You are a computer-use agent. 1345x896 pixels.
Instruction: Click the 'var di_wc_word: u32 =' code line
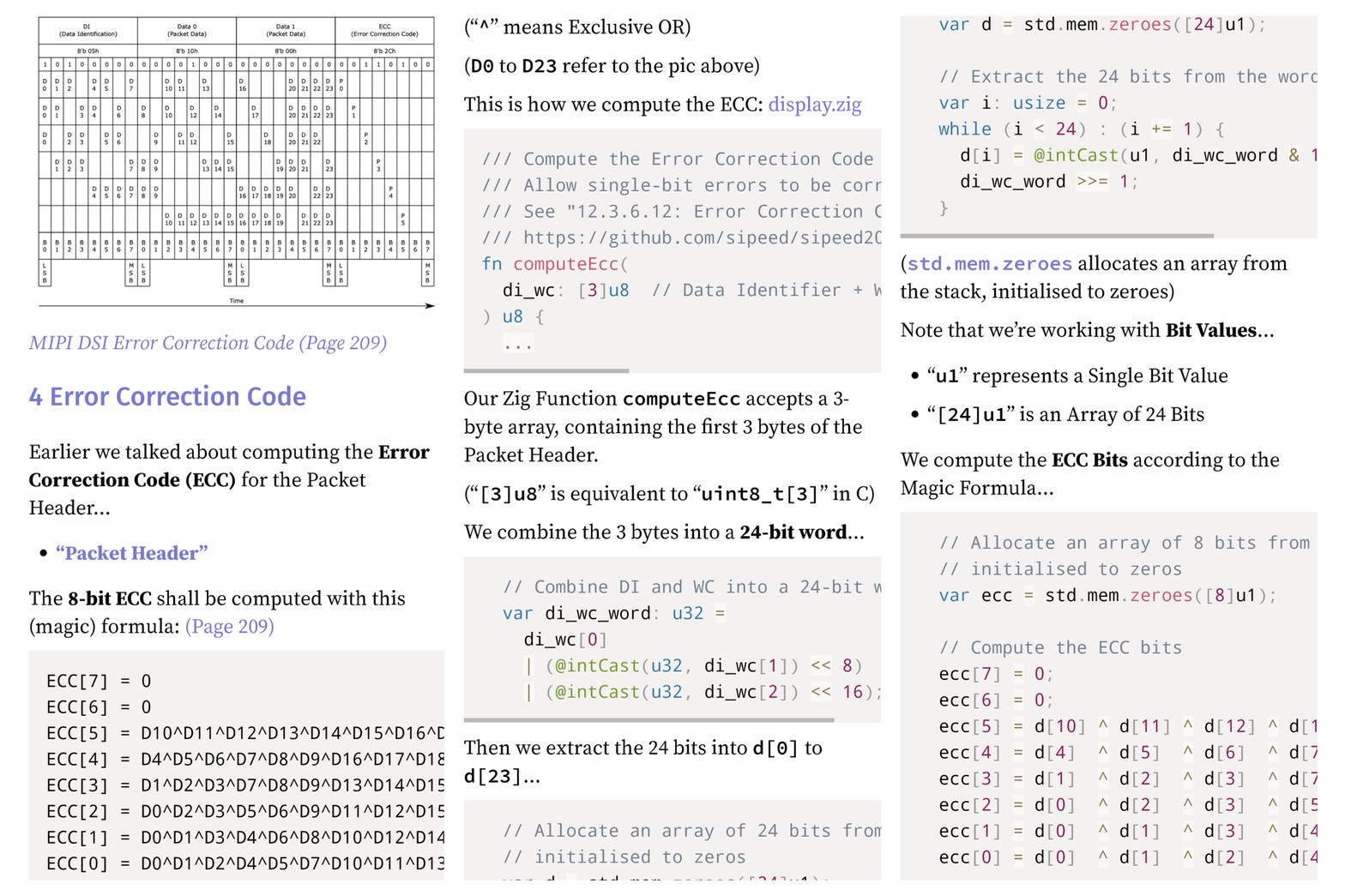pos(613,613)
